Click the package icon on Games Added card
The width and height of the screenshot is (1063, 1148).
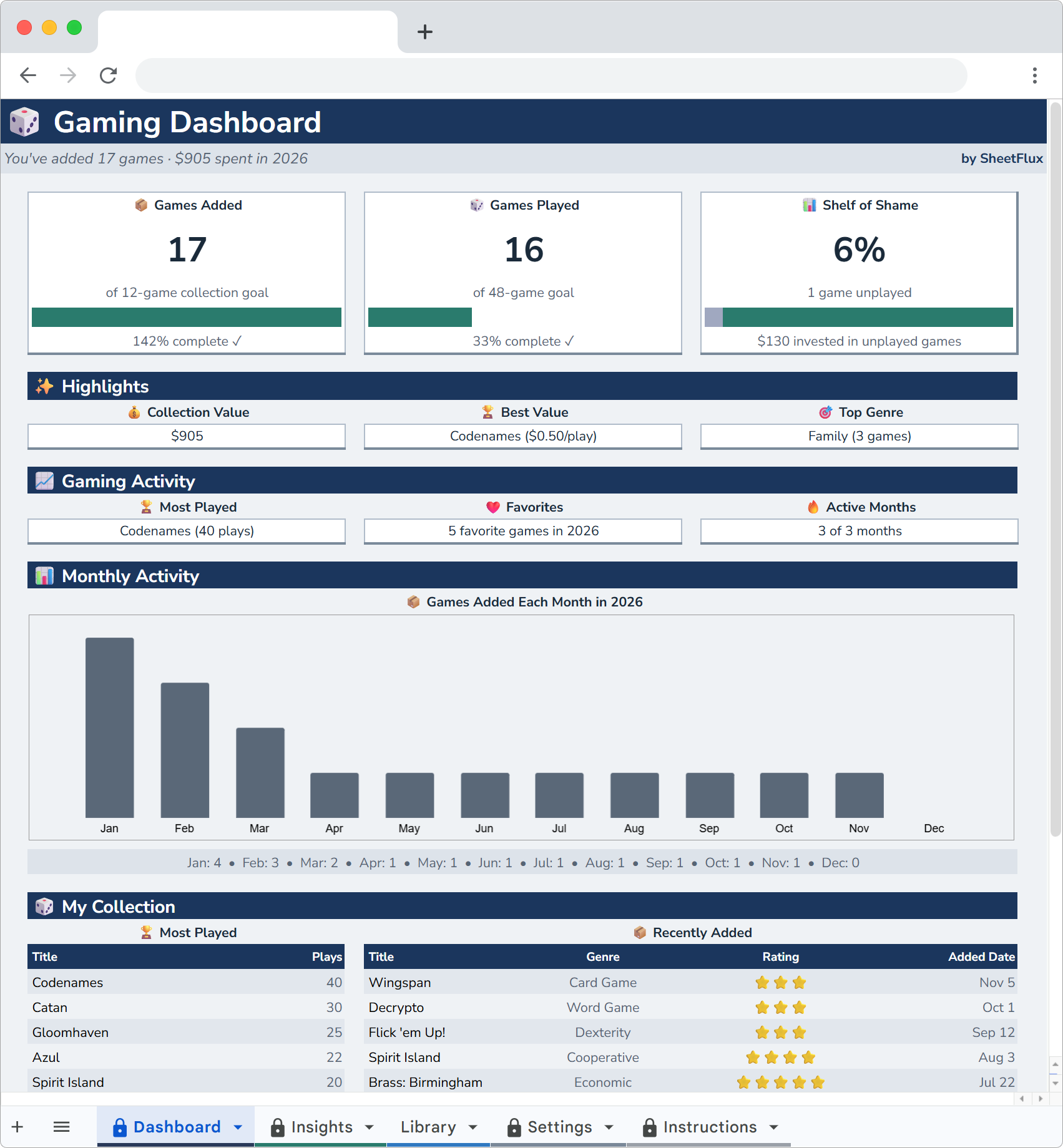[x=141, y=205]
